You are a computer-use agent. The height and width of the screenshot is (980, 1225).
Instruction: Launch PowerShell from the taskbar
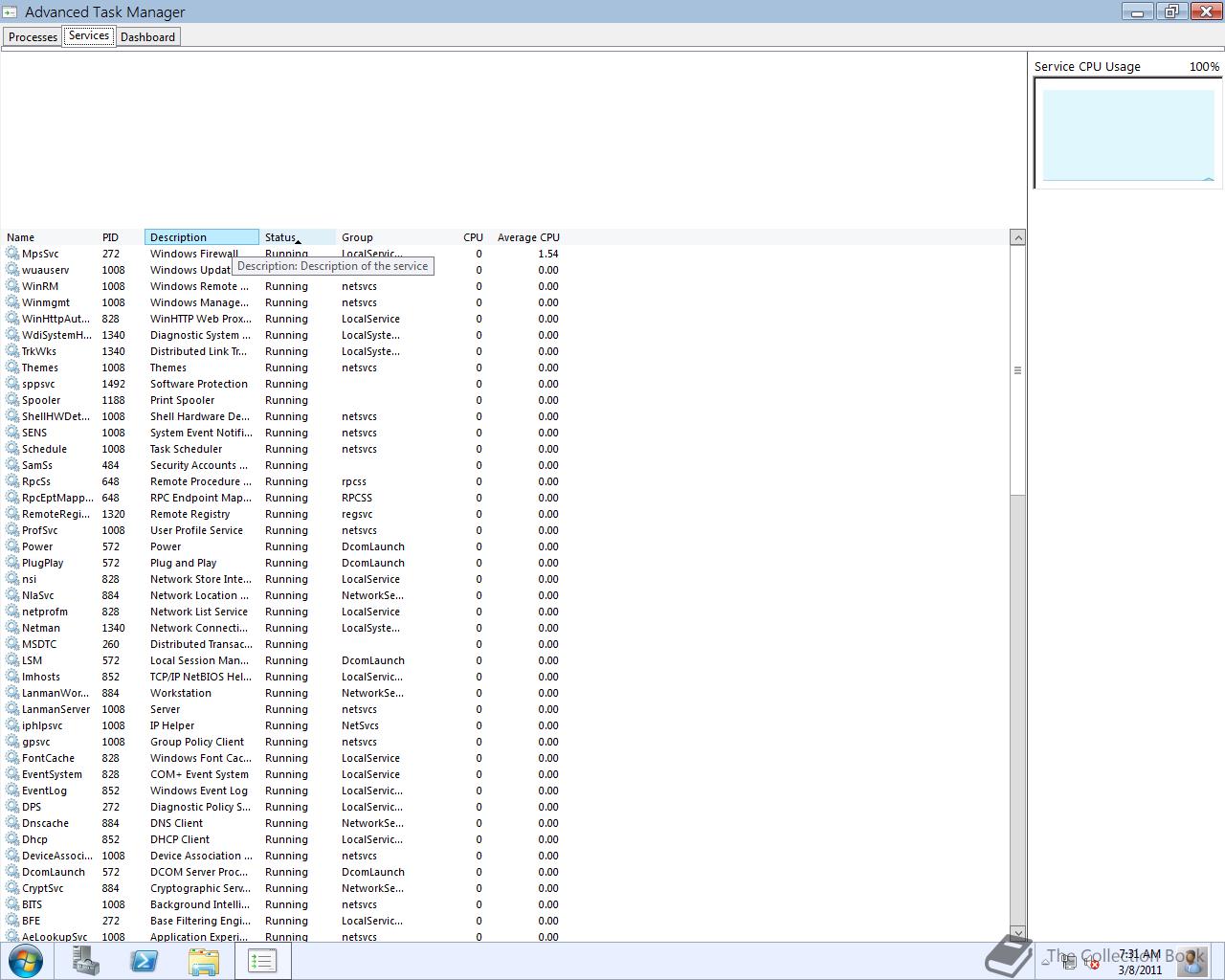pyautogui.click(x=145, y=961)
